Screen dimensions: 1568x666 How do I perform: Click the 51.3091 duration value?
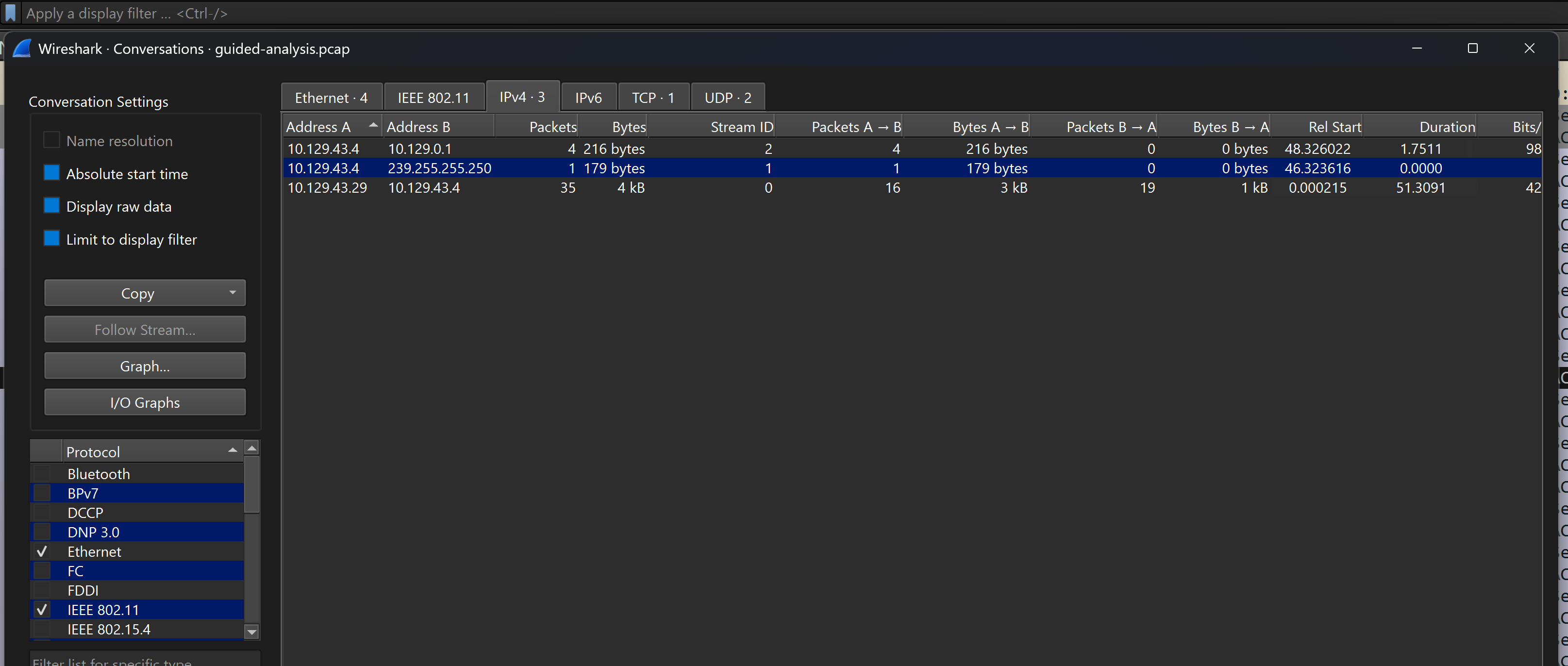click(1420, 187)
